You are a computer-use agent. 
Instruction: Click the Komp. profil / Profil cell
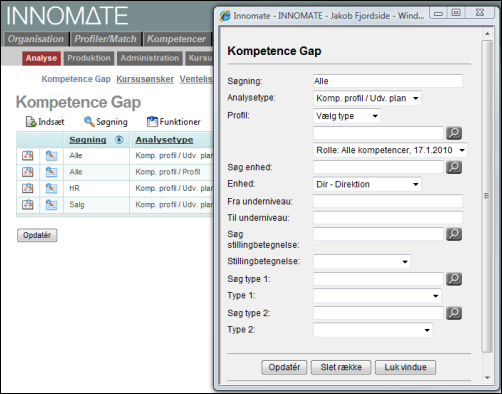coord(172,172)
